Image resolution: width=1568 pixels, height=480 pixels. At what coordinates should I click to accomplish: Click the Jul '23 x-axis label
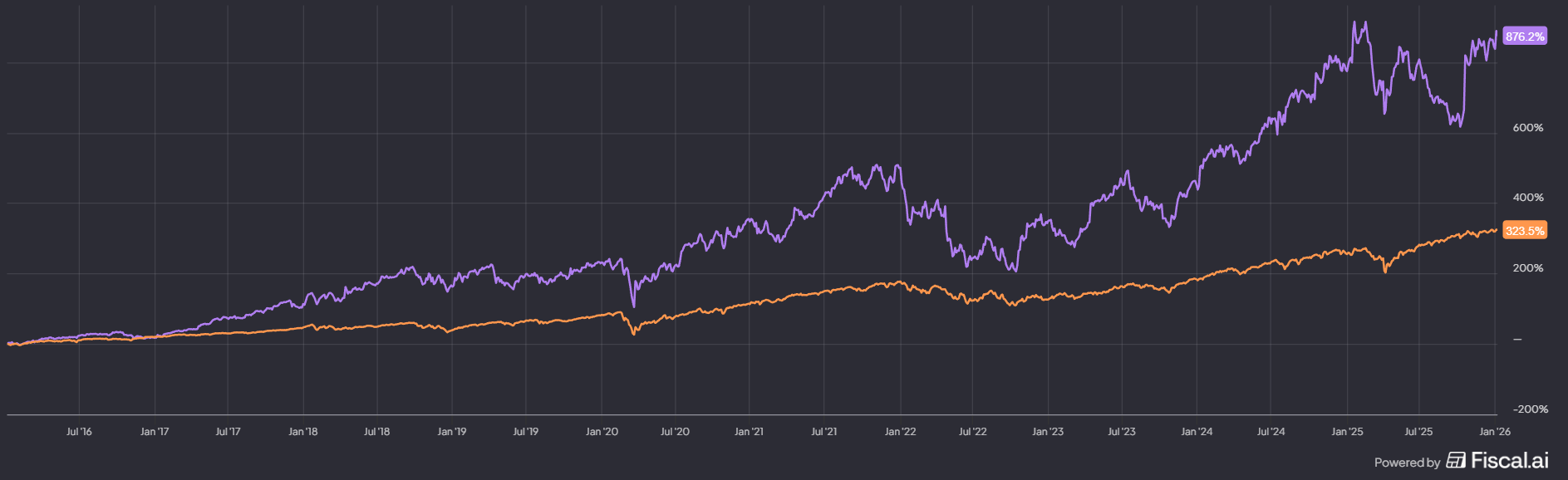[1121, 432]
